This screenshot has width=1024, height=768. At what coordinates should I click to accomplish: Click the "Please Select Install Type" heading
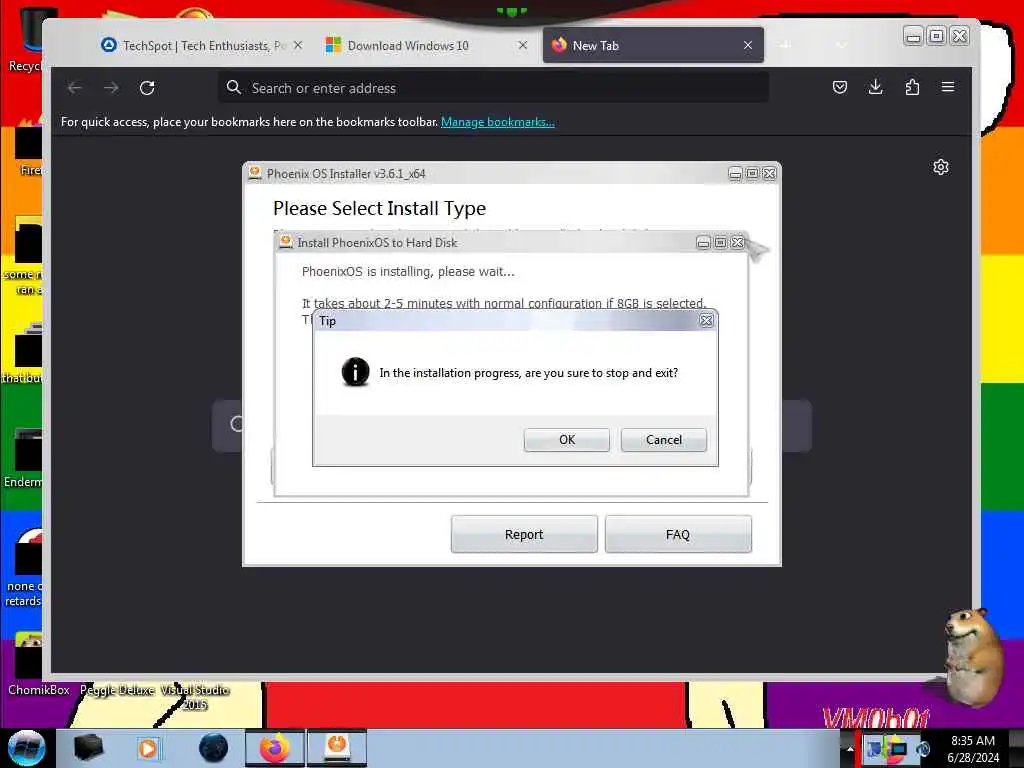[x=379, y=208]
